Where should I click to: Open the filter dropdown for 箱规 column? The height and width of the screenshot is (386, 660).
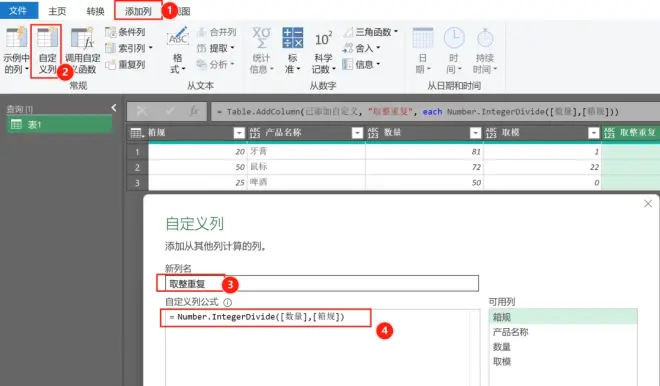(239, 133)
